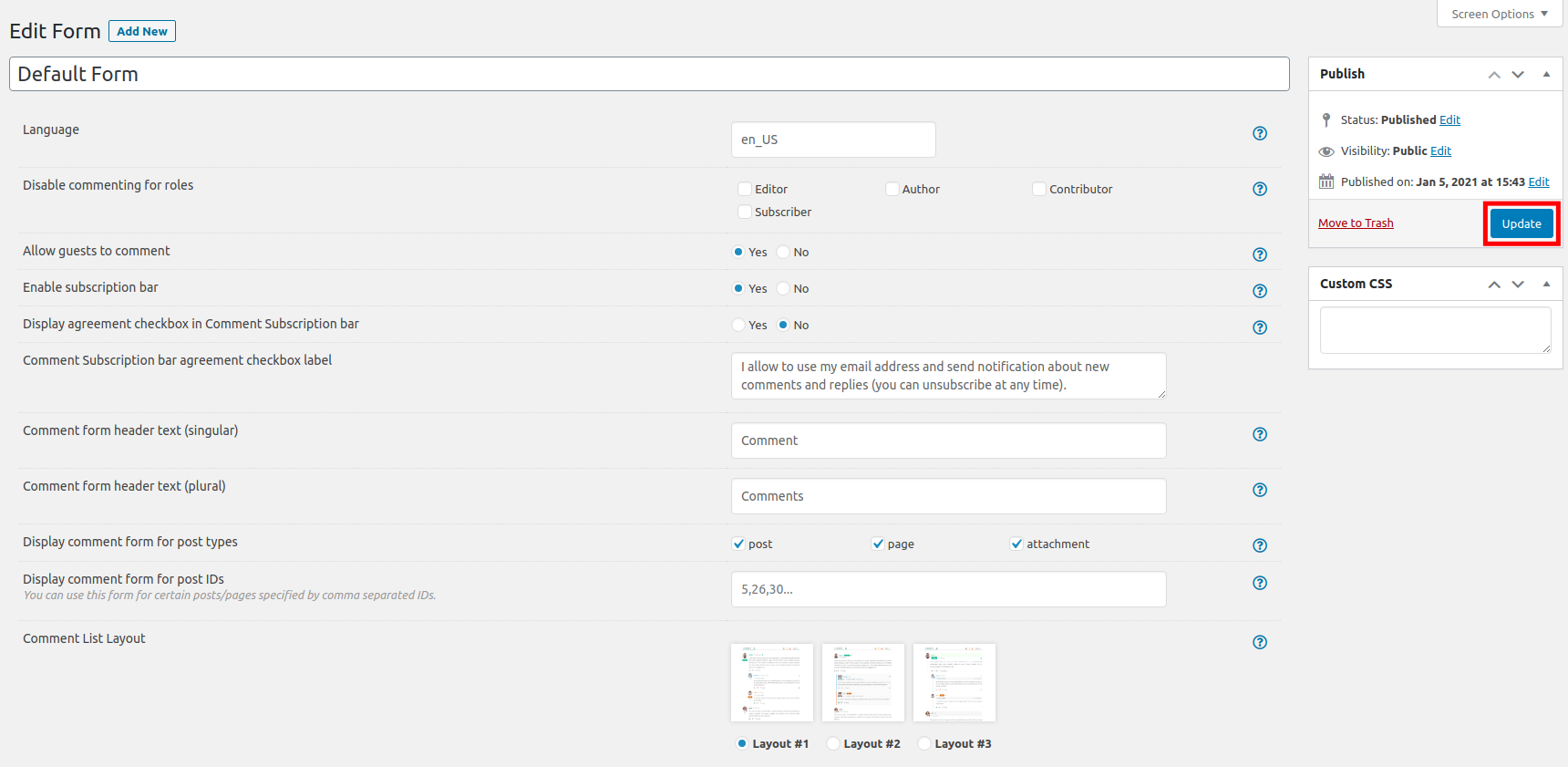
Task: Click help icon for Allow guests to comment
Action: point(1259,254)
